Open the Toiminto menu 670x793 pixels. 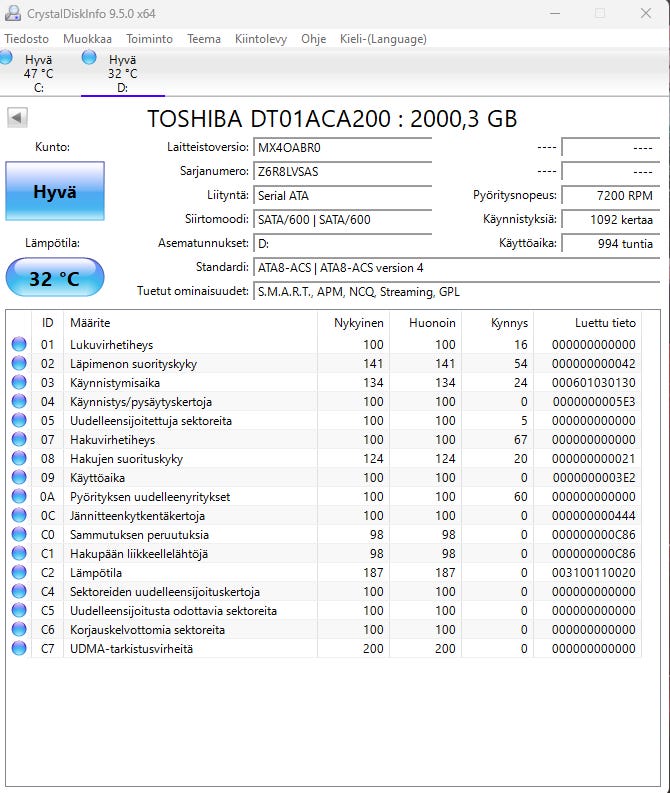coord(149,39)
